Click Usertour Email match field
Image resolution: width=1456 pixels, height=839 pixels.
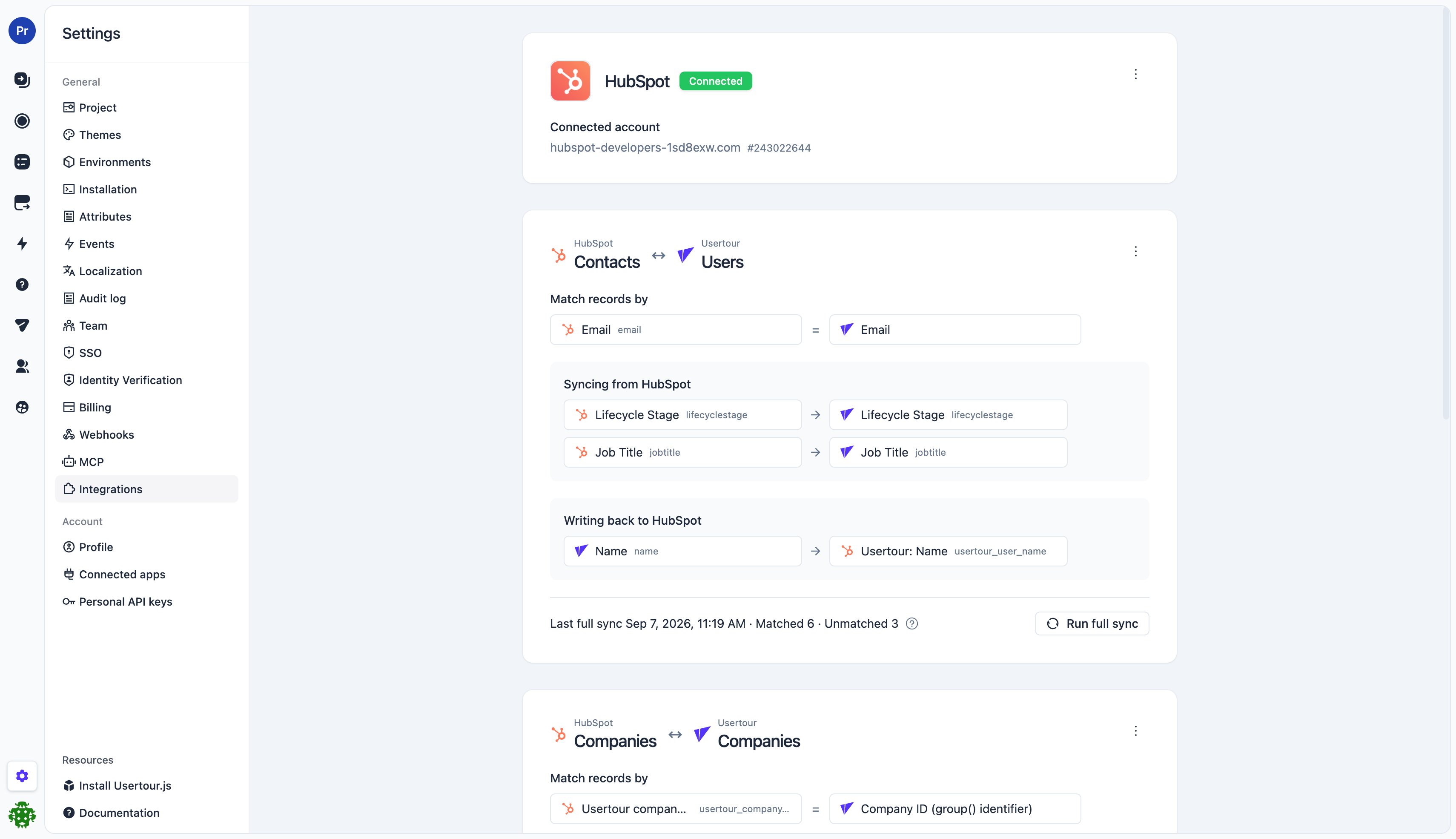click(955, 330)
